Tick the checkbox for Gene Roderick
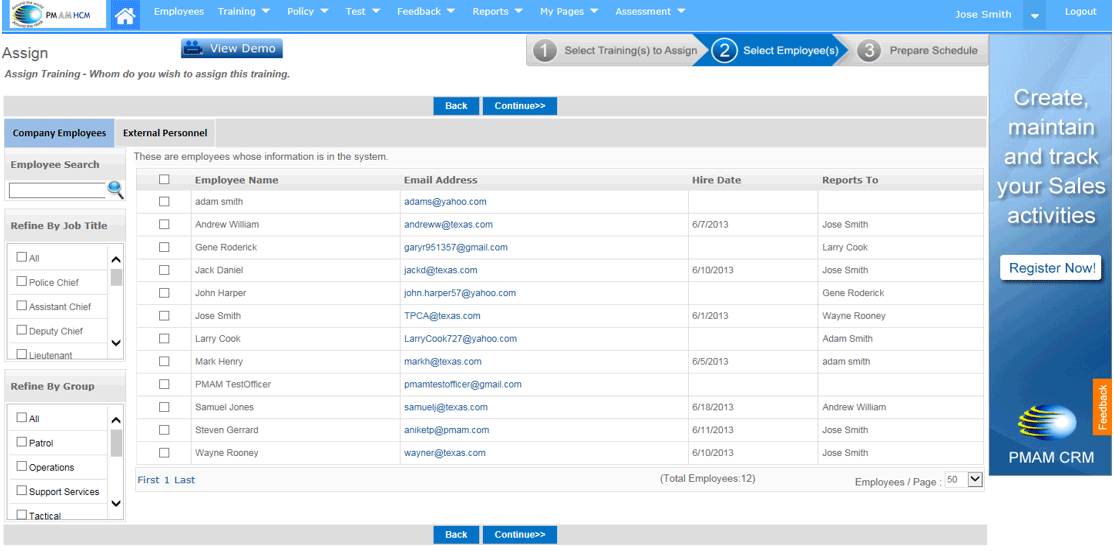Image resolution: width=1114 pixels, height=557 pixels. point(164,247)
